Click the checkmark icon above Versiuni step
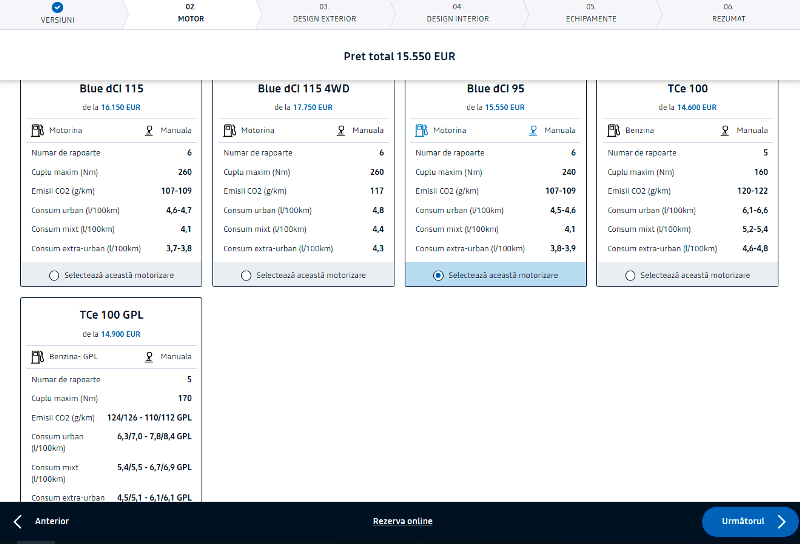This screenshot has height=544, width=800. [56, 7]
